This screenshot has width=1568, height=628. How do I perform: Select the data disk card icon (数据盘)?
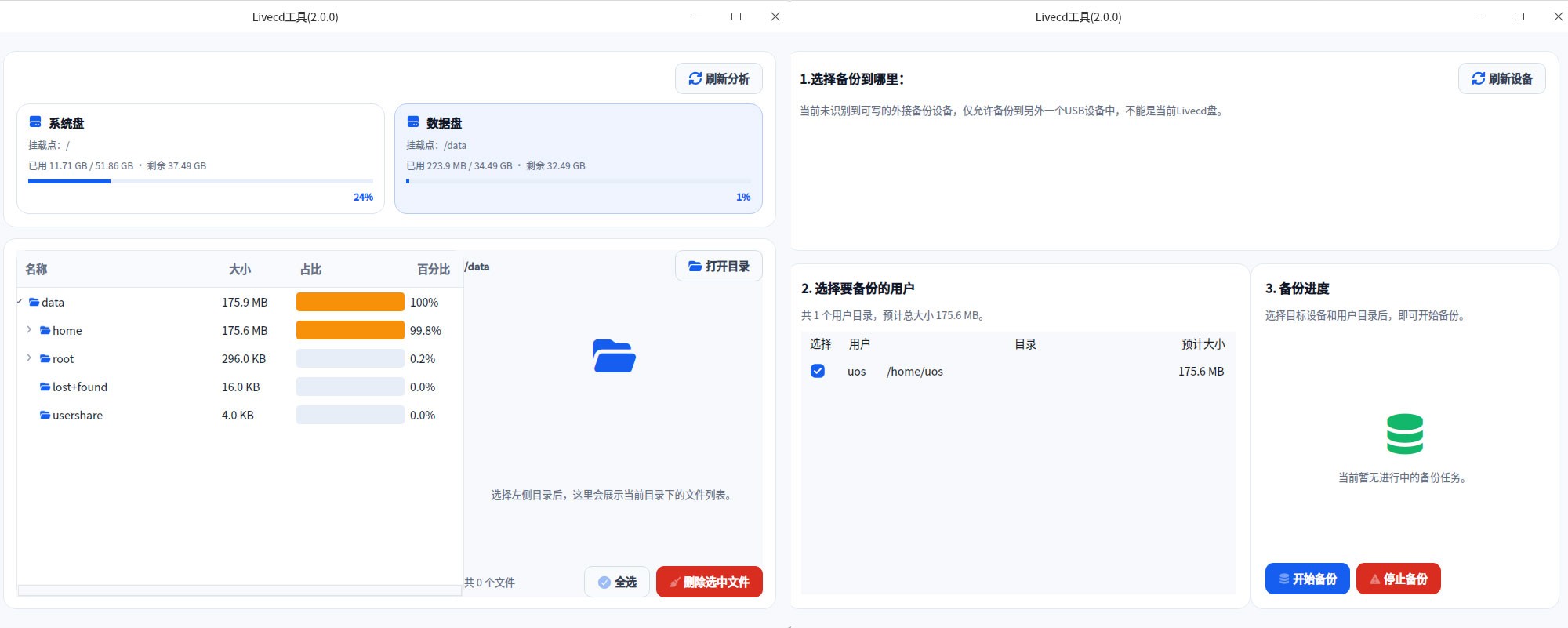(413, 122)
